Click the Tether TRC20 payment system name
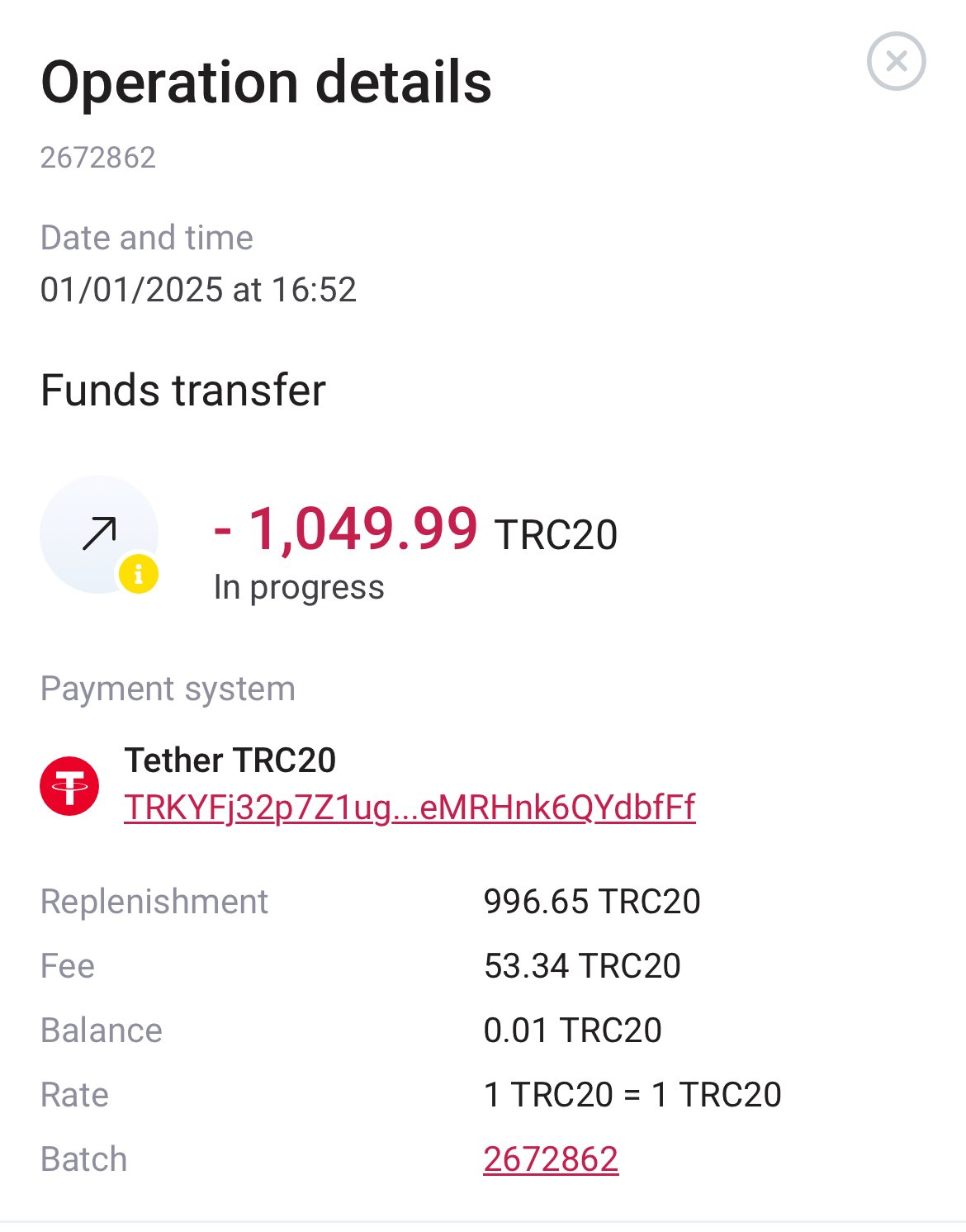The height and width of the screenshot is (1232, 966). [230, 760]
